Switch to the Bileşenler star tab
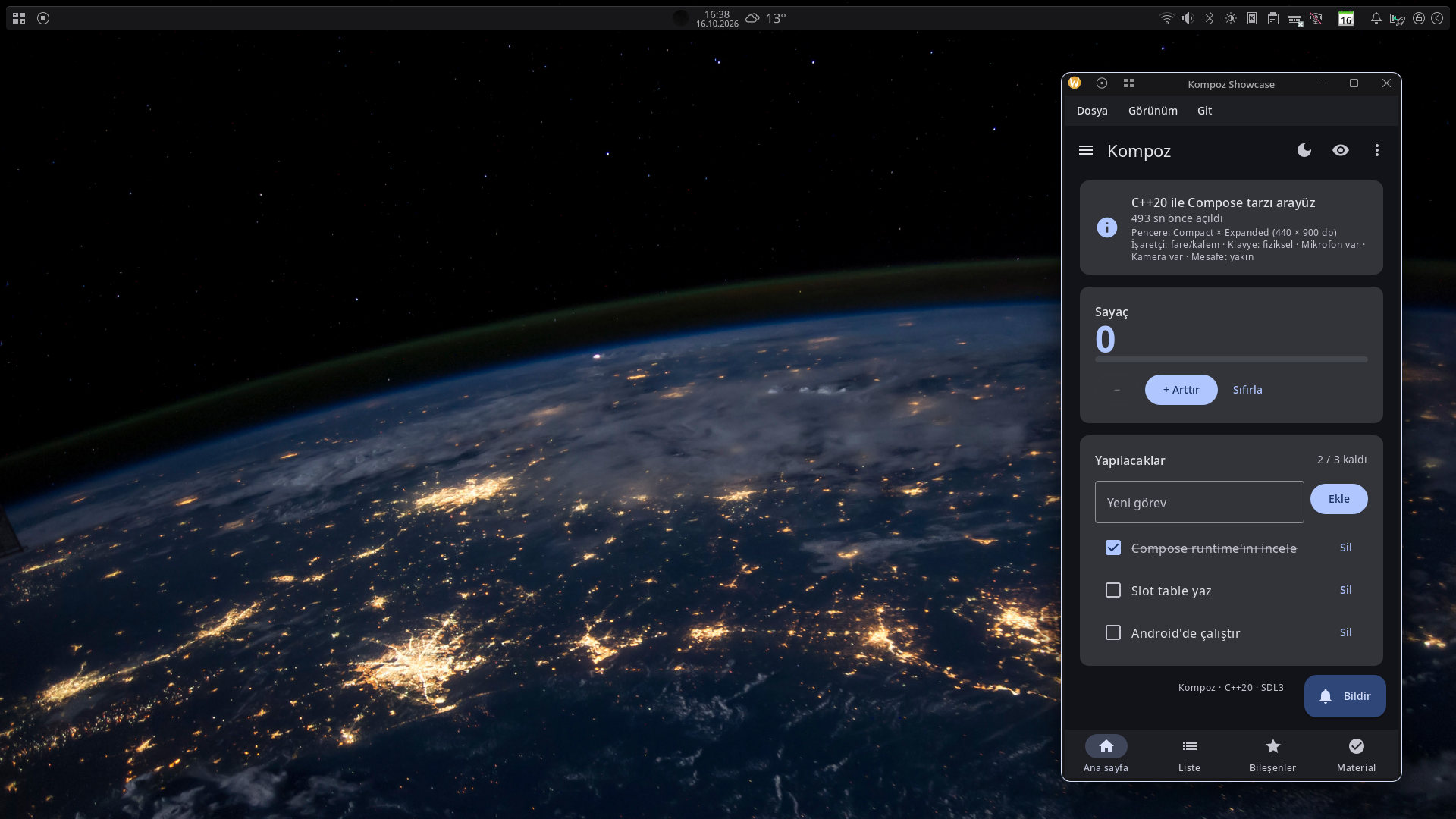 click(1273, 755)
